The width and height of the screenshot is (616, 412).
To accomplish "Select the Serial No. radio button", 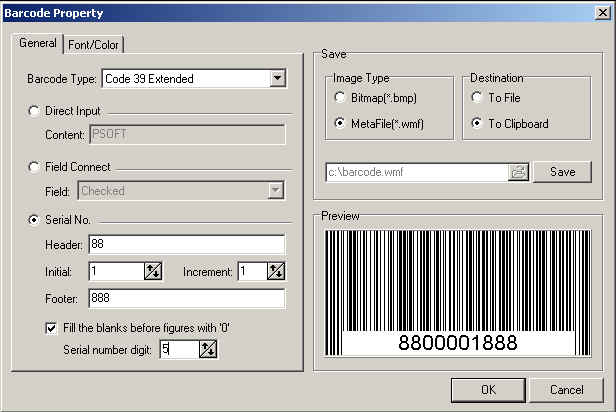I will coord(34,220).
